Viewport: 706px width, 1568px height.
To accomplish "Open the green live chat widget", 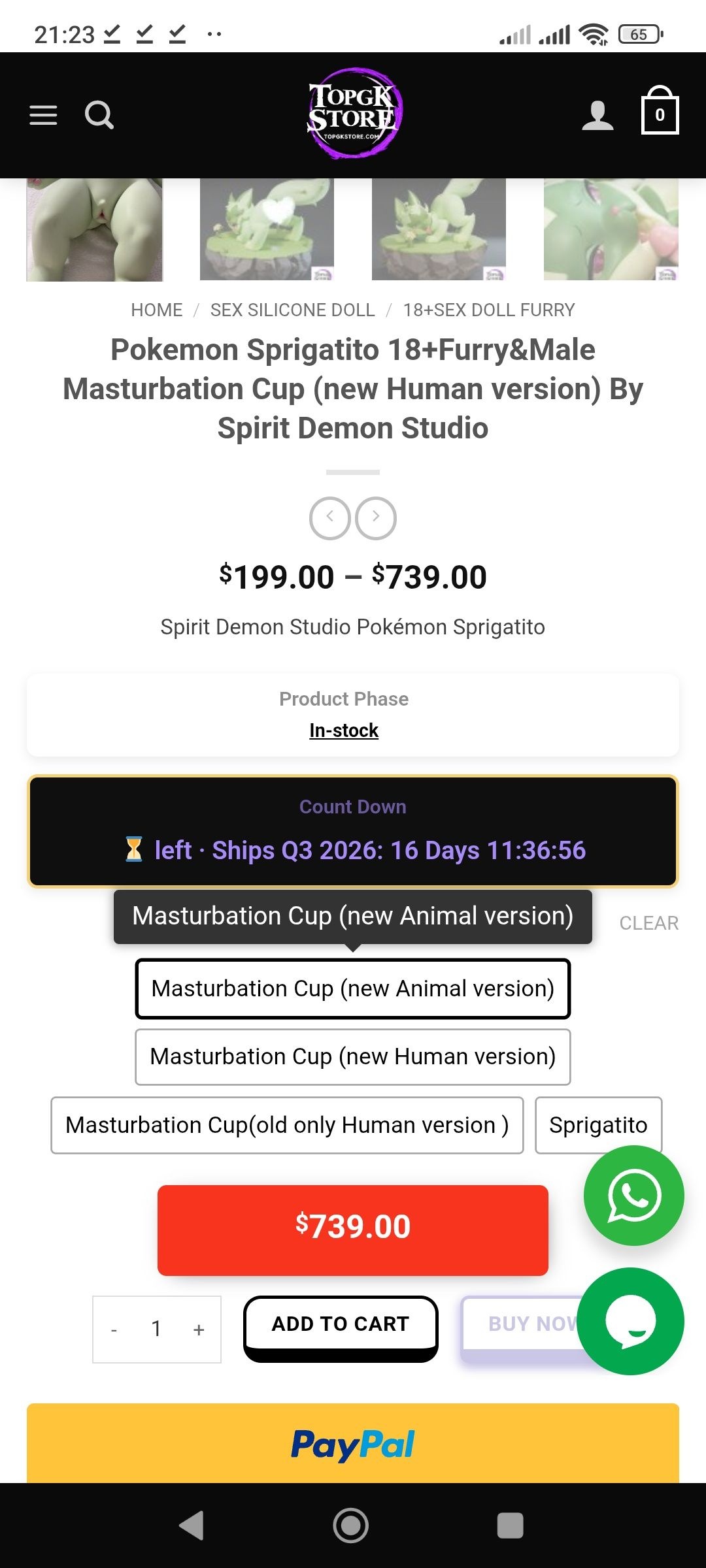I will [x=630, y=1321].
